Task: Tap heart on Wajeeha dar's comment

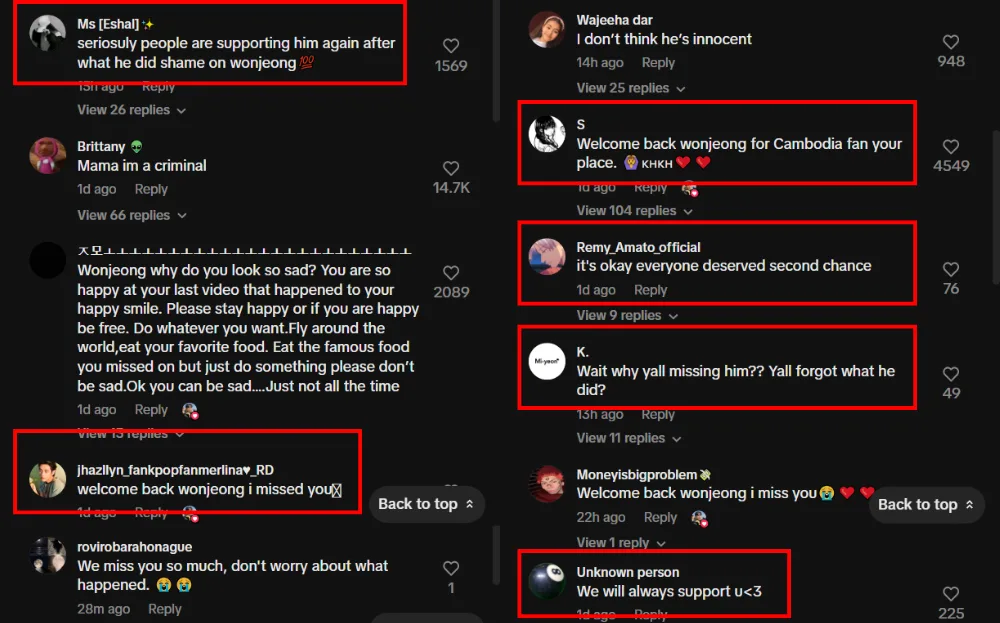Action: pyautogui.click(x=951, y=42)
